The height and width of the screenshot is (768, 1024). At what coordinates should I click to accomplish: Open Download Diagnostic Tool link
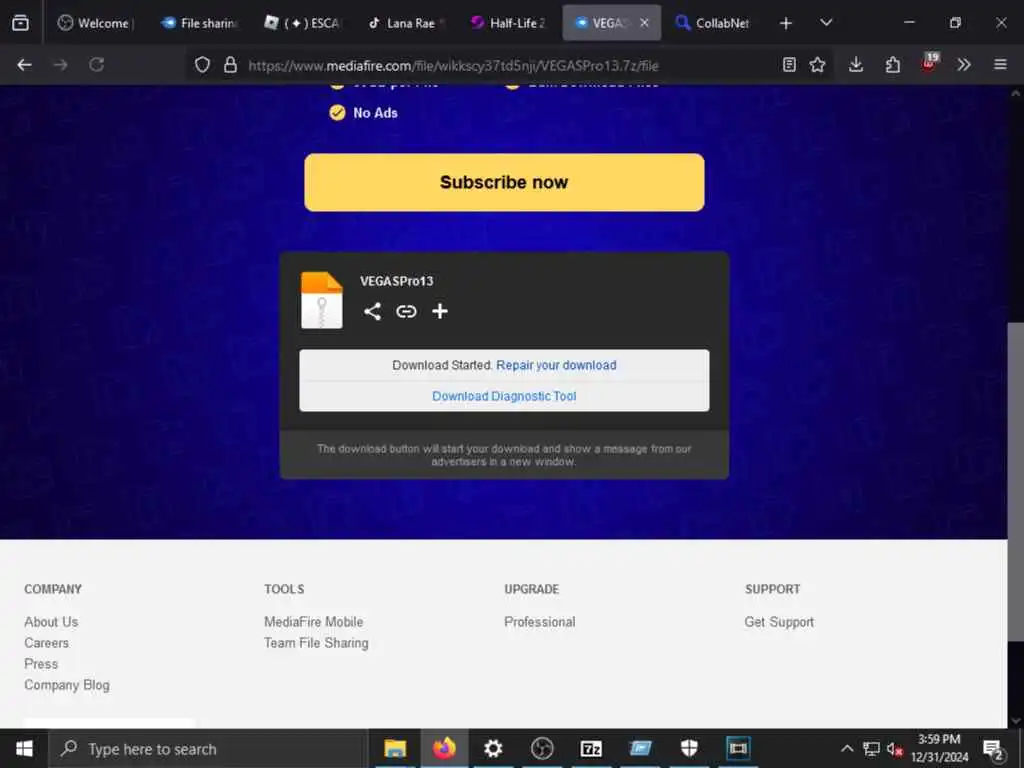click(x=504, y=396)
